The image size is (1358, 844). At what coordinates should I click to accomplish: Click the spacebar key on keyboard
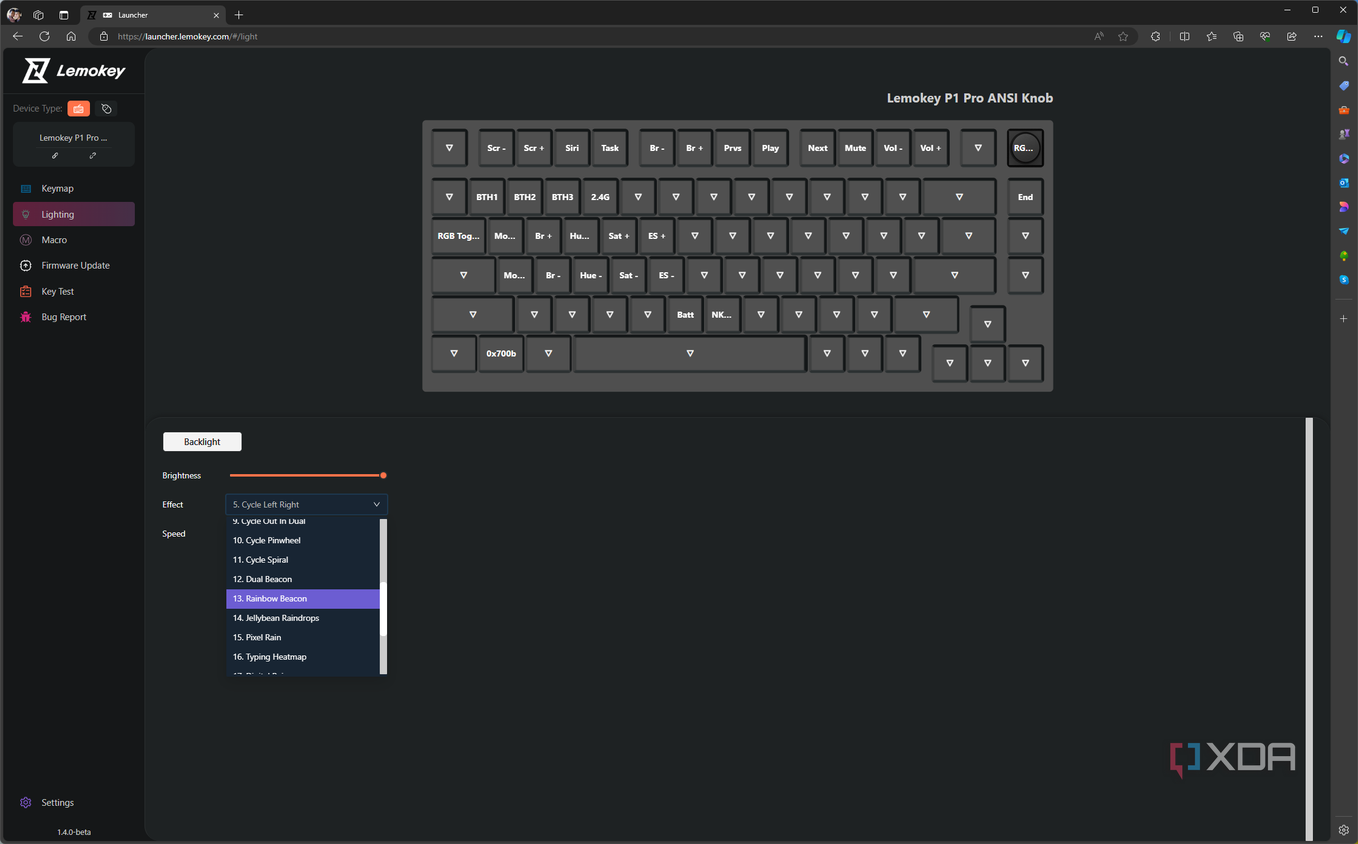[690, 353]
